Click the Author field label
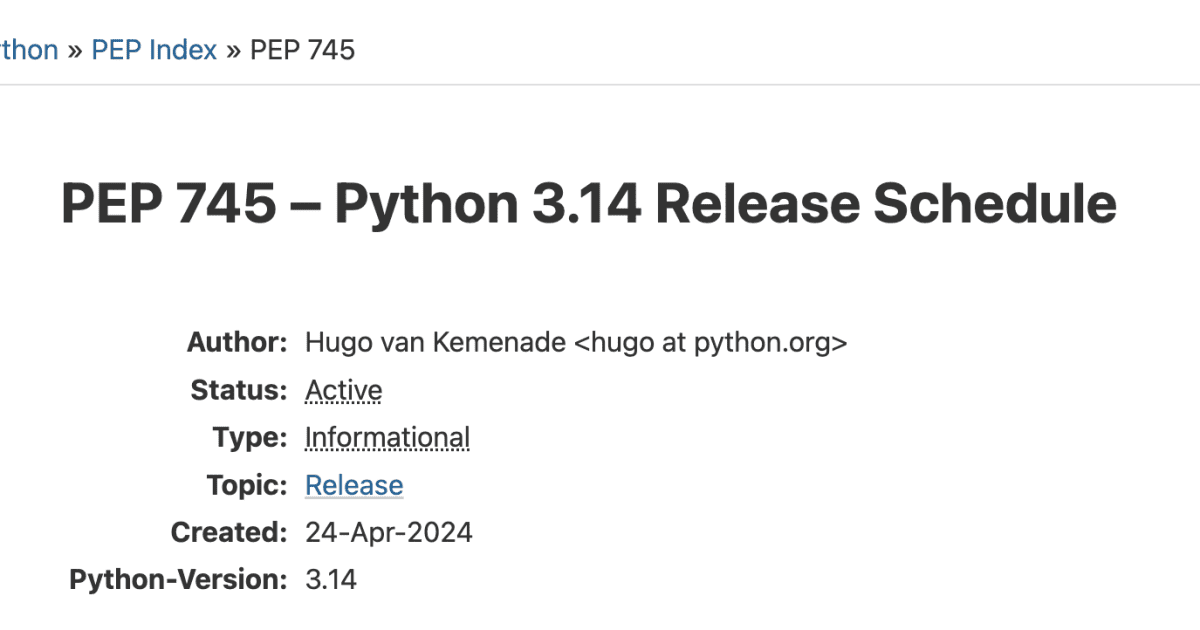The image size is (1200, 630). click(237, 342)
